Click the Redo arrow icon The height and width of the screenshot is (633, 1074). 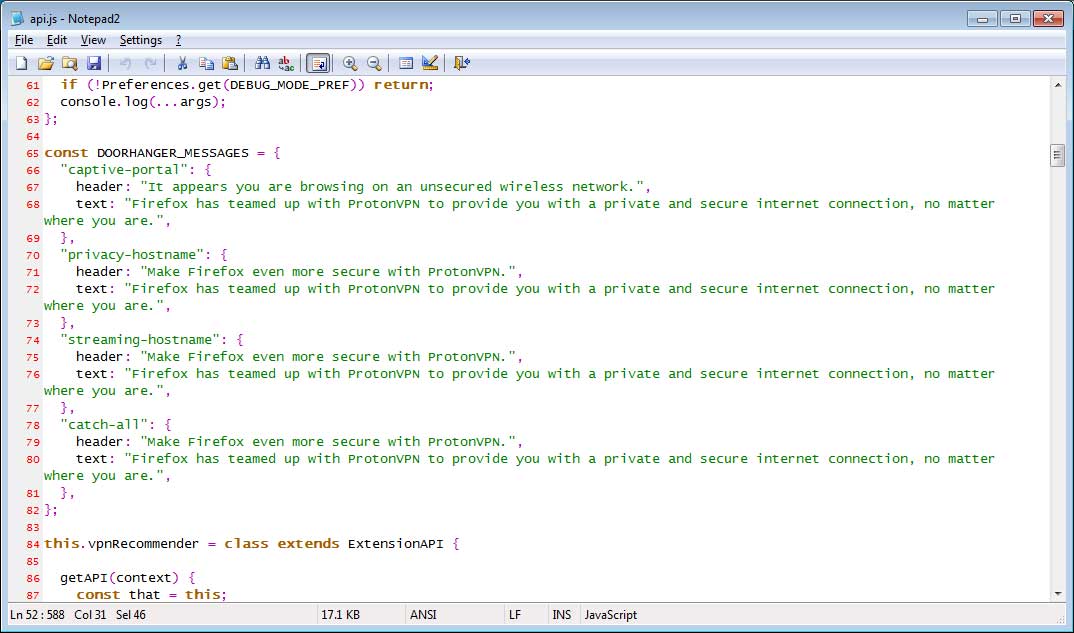pyautogui.click(x=150, y=64)
